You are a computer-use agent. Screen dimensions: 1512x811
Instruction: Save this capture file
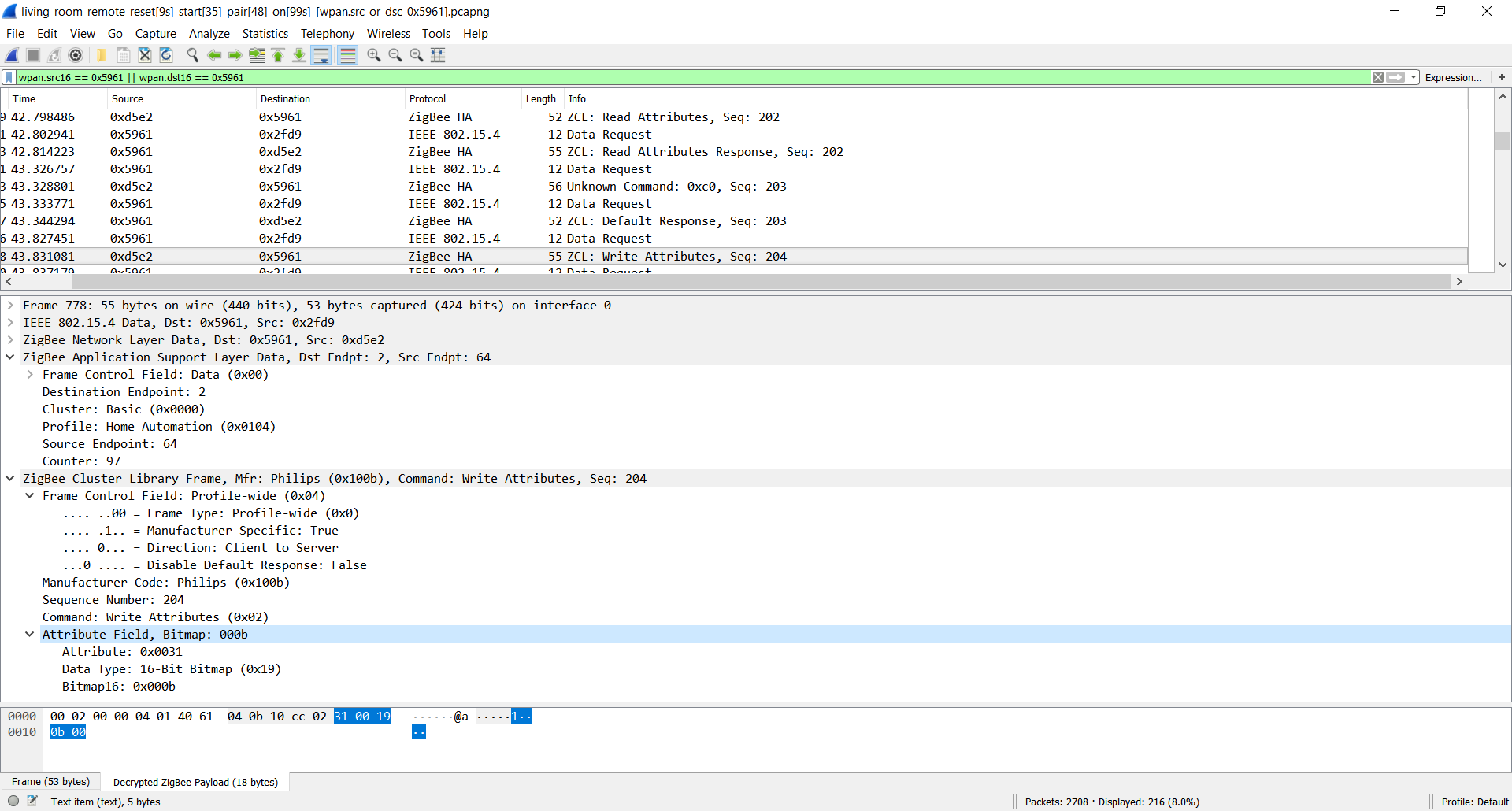click(x=124, y=55)
